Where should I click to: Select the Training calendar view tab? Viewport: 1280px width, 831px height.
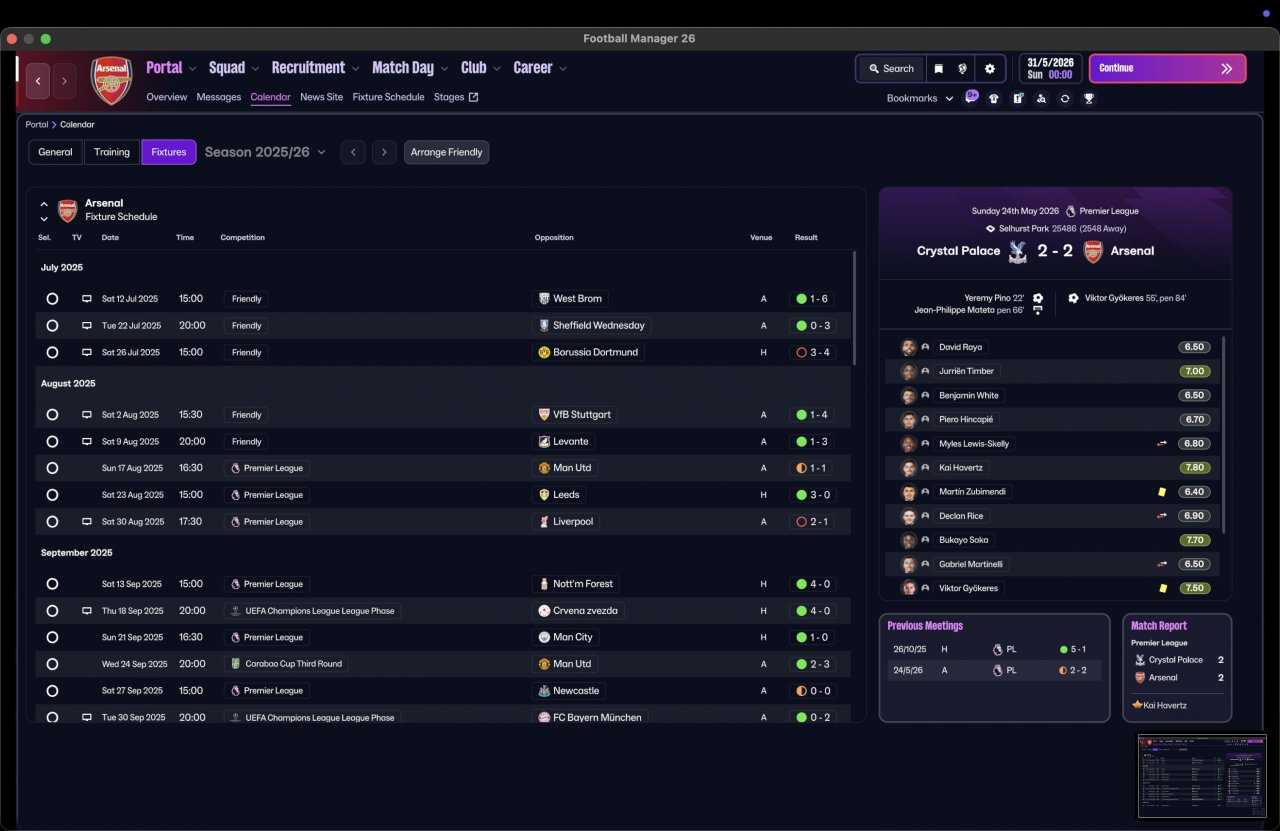pos(112,152)
